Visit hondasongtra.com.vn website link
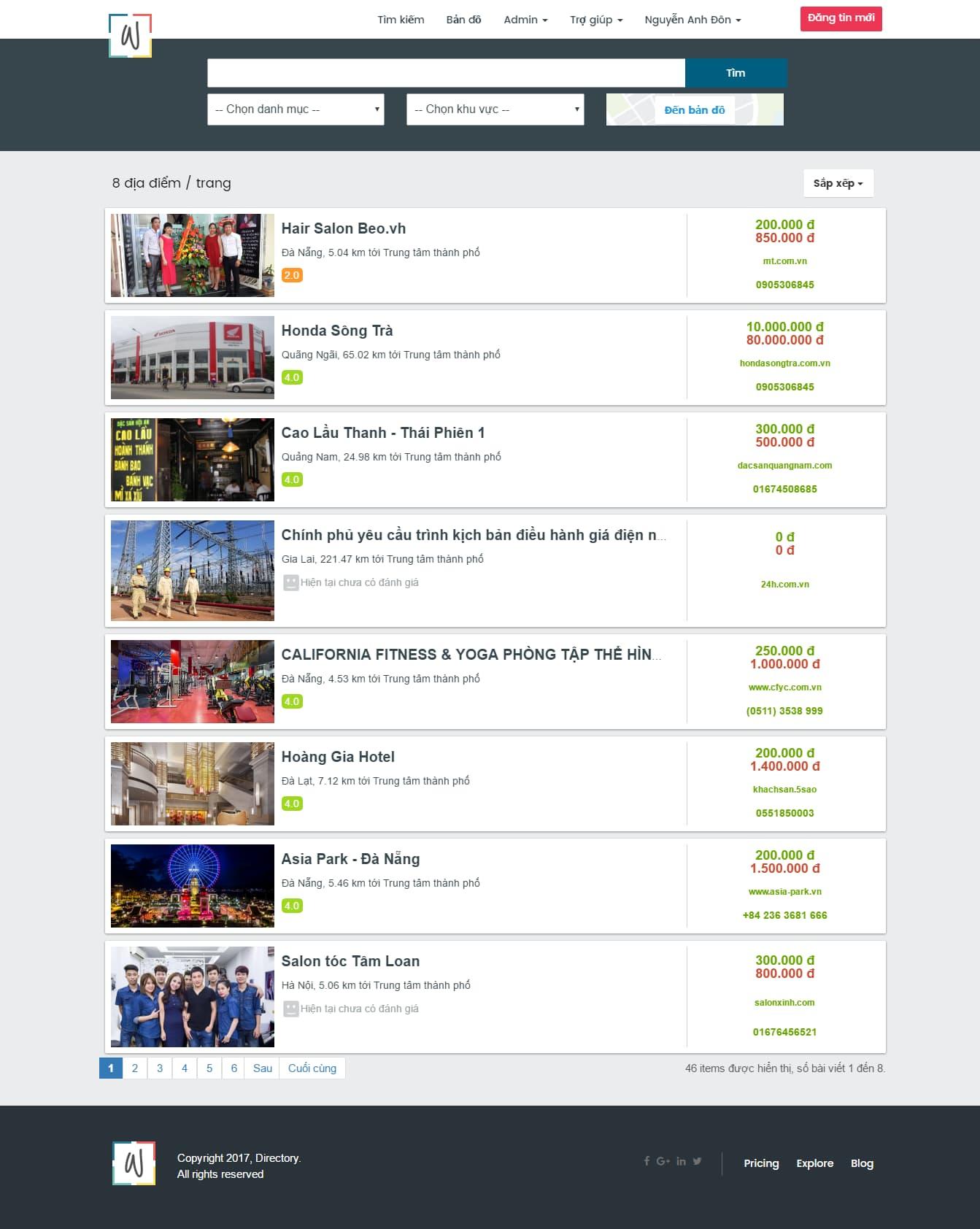980x1229 pixels. (x=785, y=363)
